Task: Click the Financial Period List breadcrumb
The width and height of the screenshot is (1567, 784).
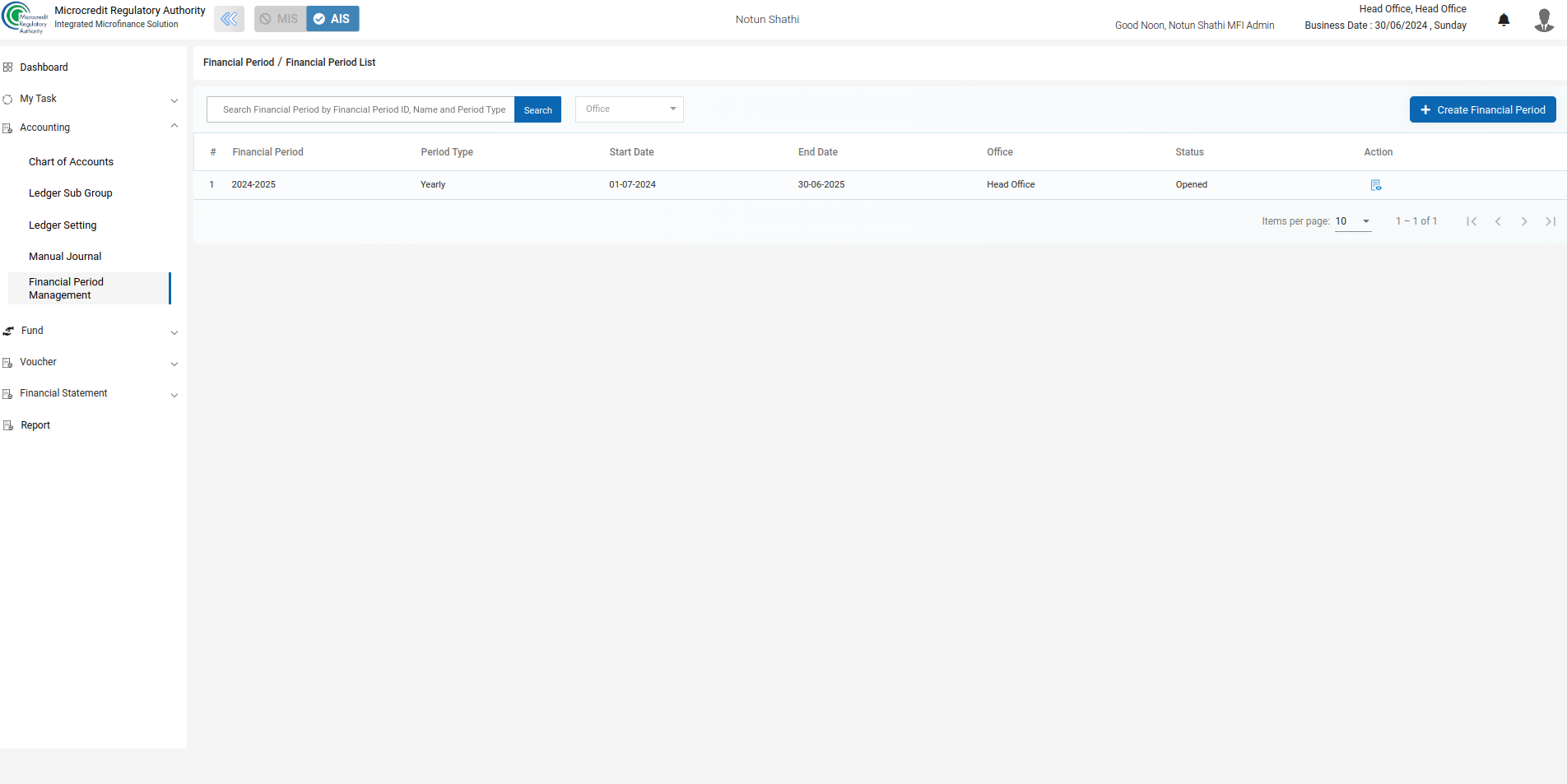Action: coord(330,63)
